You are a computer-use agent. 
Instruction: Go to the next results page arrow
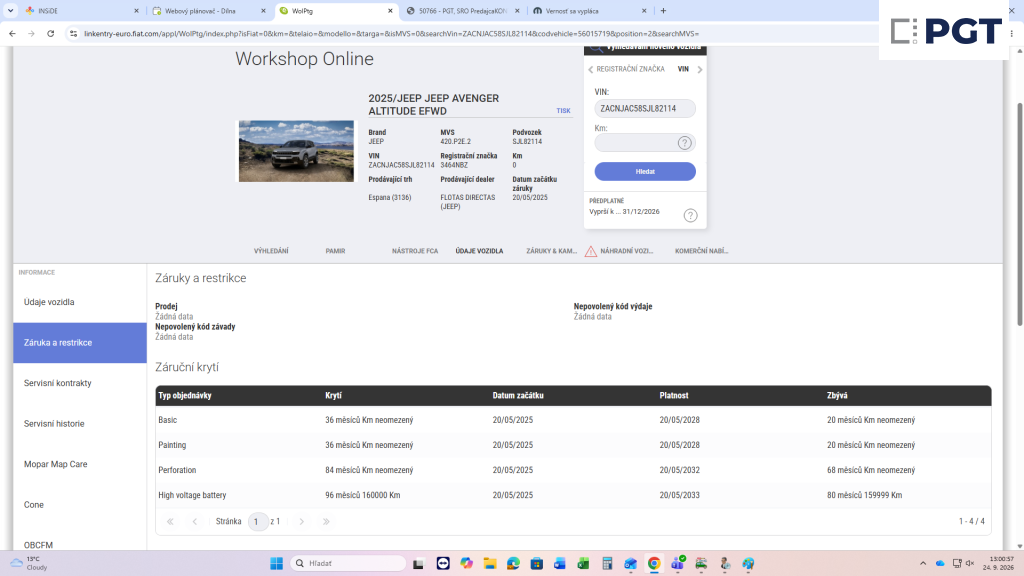tap(302, 522)
